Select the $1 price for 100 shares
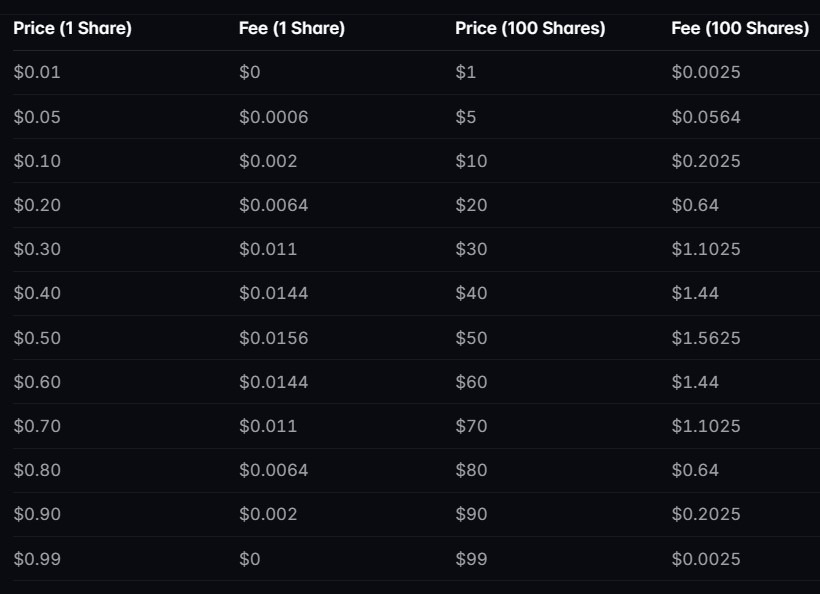 point(465,73)
